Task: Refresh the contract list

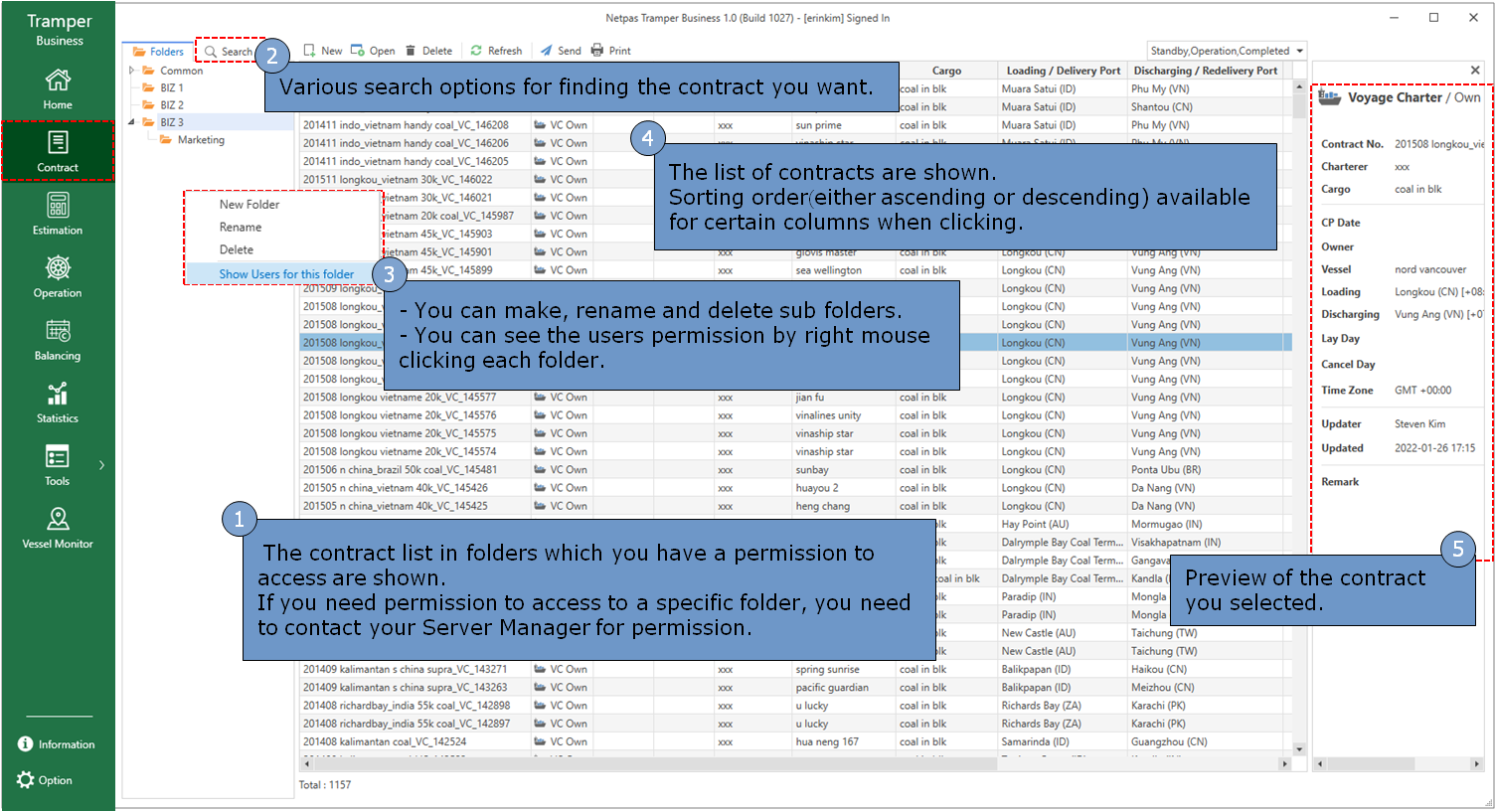Action: [496, 51]
